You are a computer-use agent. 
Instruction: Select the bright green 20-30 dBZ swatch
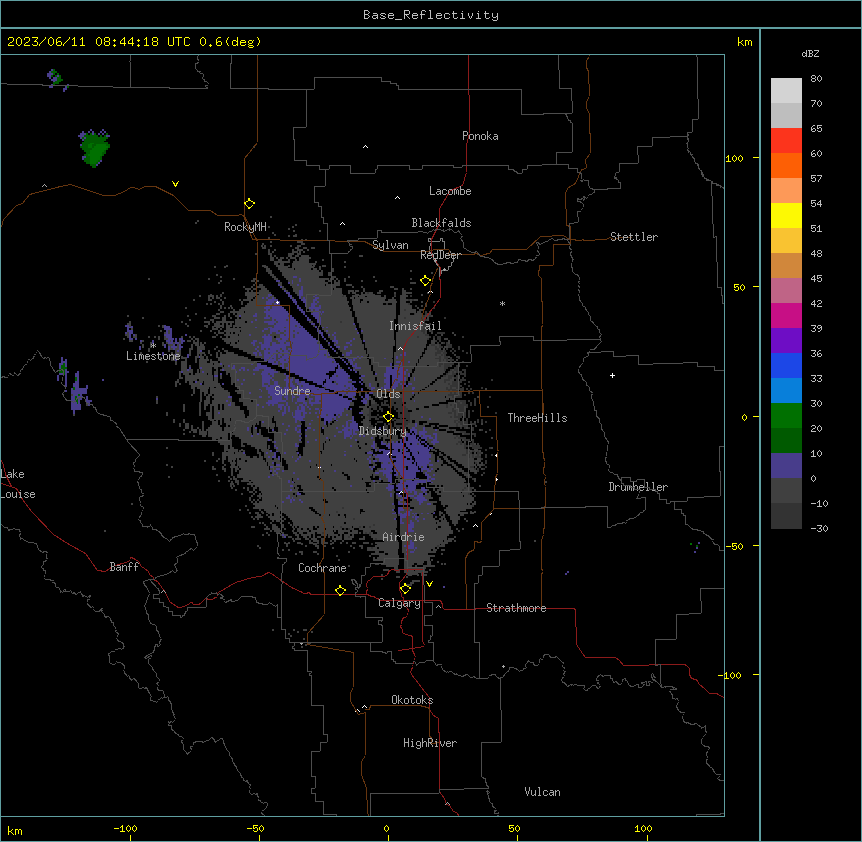[x=786, y=416]
